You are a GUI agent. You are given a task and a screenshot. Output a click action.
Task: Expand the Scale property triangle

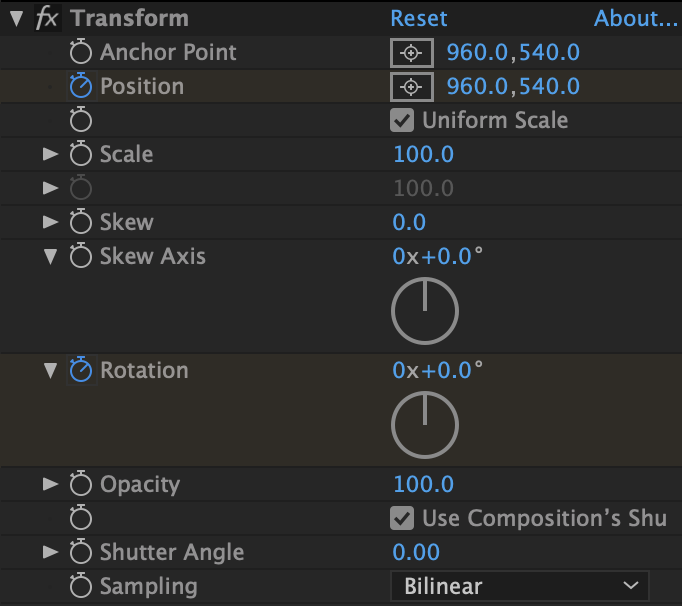[50, 154]
